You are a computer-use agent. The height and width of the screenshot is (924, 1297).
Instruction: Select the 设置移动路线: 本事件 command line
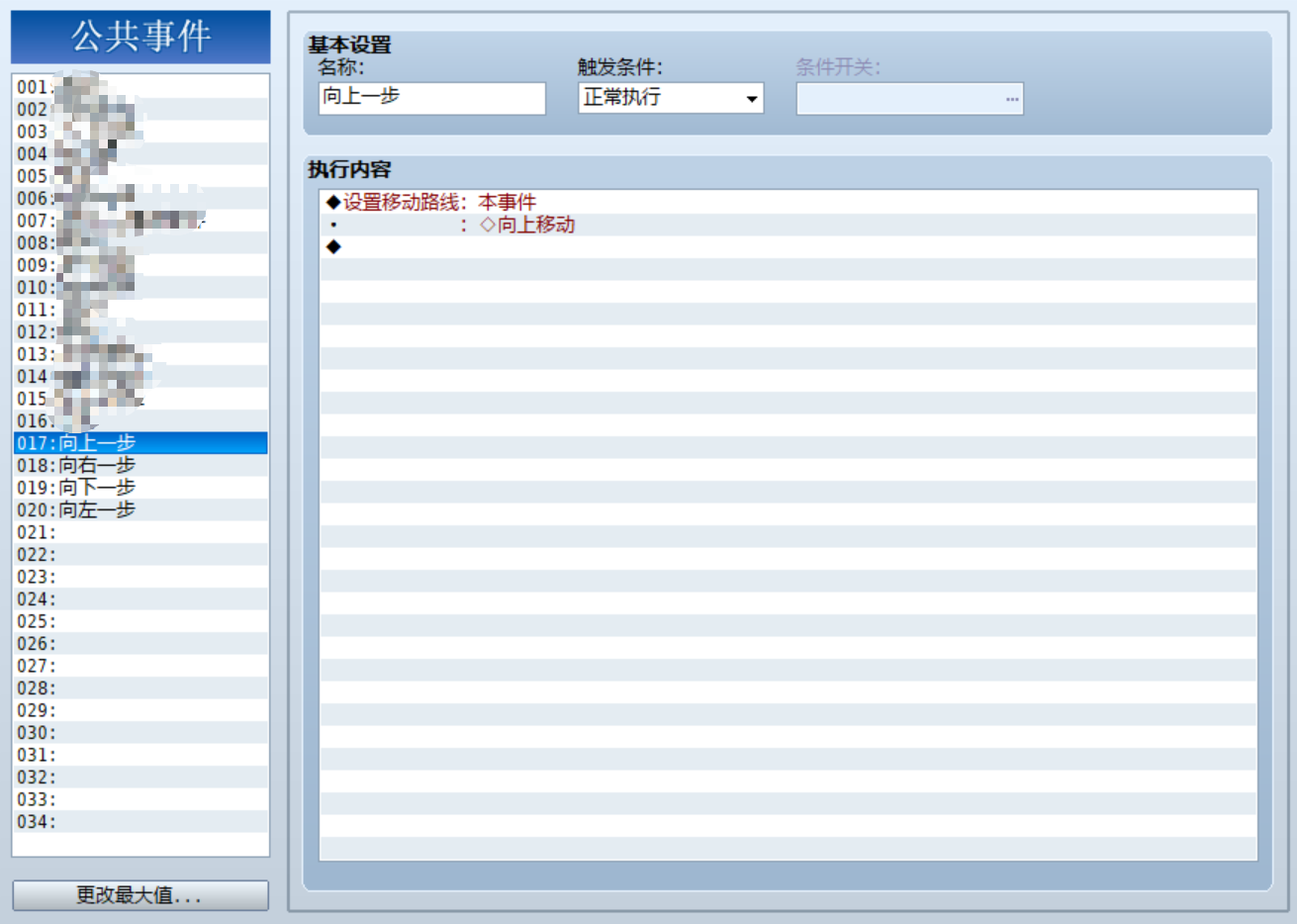(x=788, y=202)
